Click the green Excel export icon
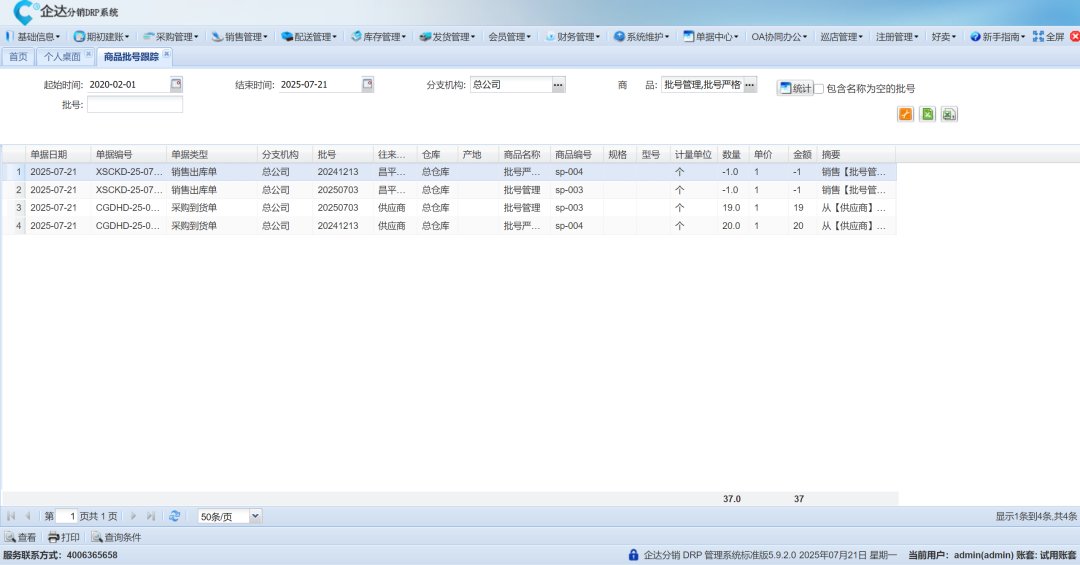 [x=927, y=115]
